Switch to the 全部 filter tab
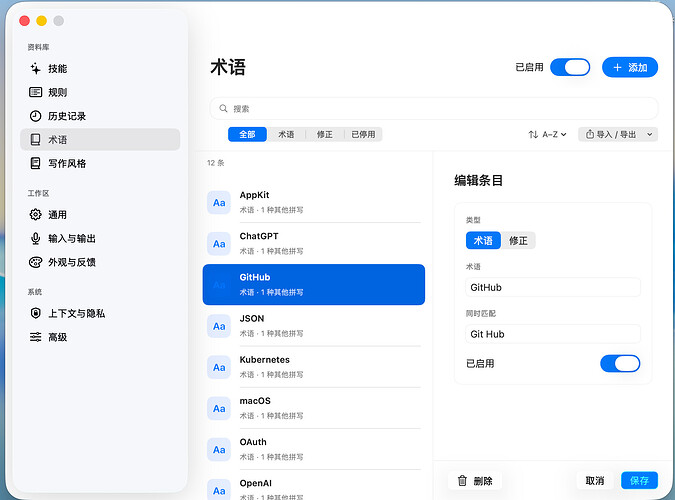675x500 pixels. point(247,134)
